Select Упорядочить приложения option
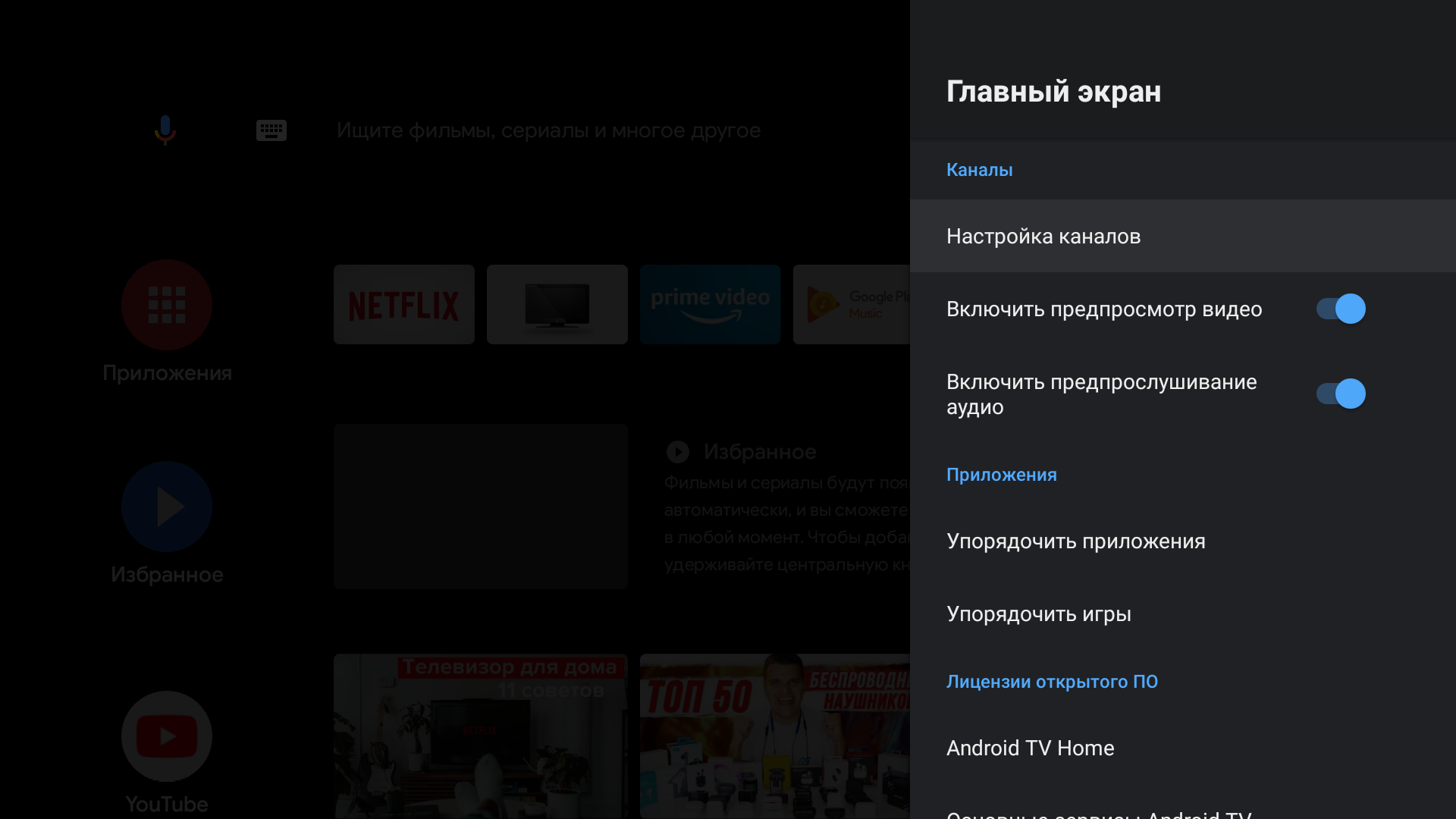Screen dimensions: 1456x819 click(x=1075, y=541)
